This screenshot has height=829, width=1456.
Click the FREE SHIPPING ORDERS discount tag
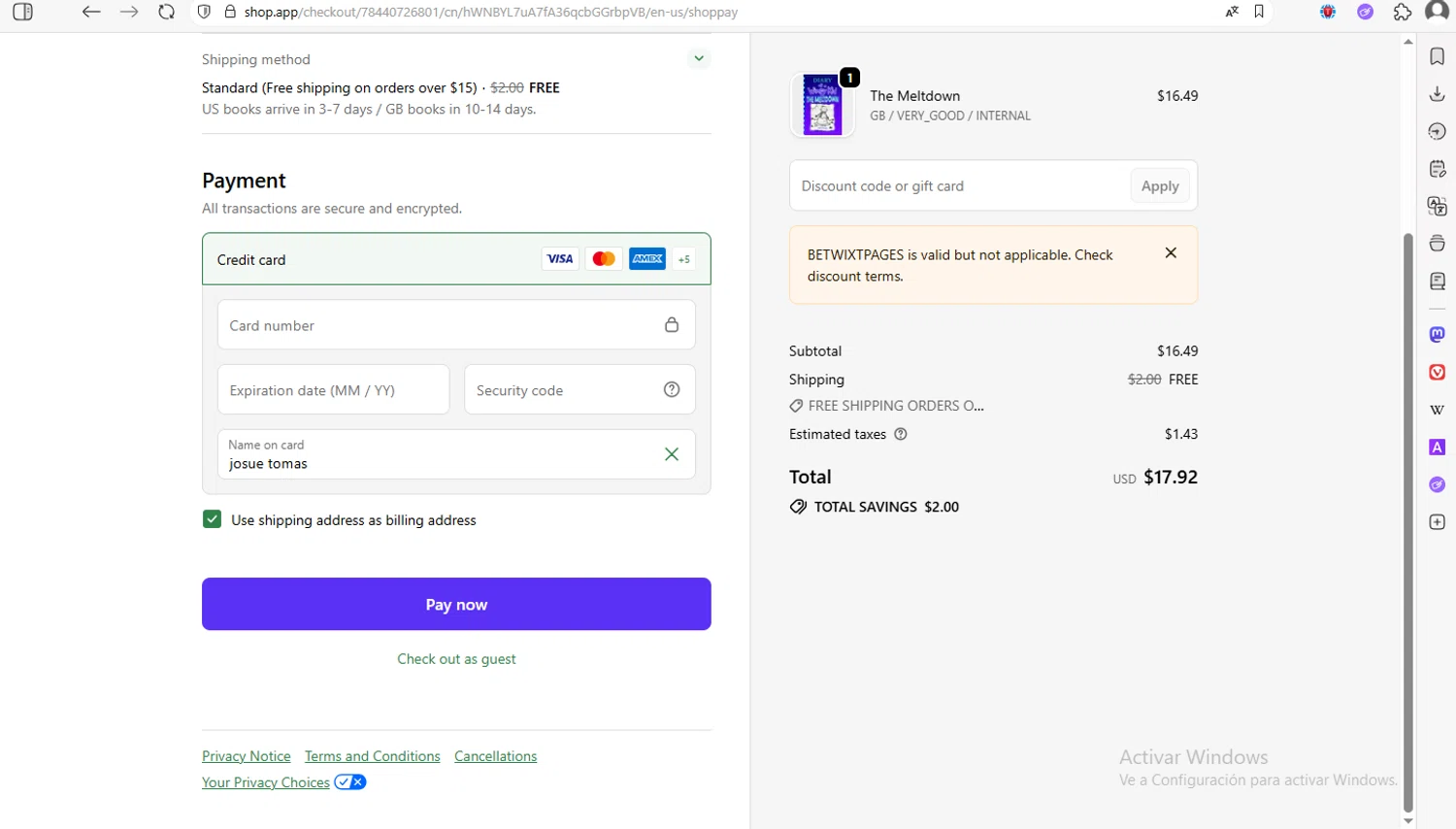pos(887,406)
